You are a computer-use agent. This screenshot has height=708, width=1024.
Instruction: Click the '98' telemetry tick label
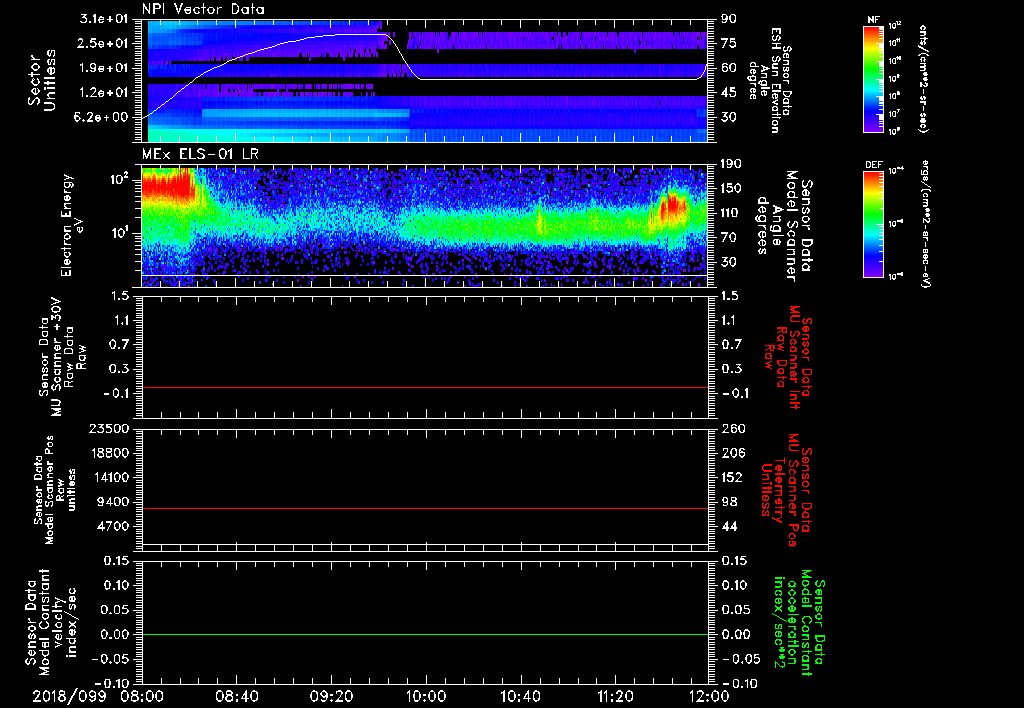click(729, 502)
